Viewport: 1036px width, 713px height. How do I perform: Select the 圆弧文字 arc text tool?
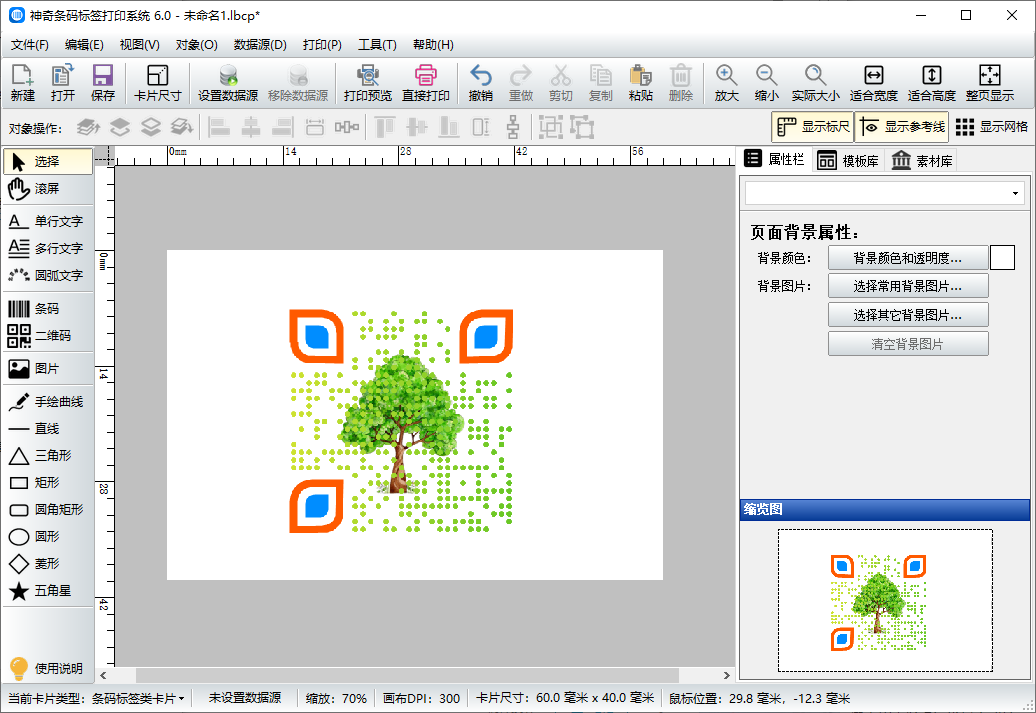[48, 276]
